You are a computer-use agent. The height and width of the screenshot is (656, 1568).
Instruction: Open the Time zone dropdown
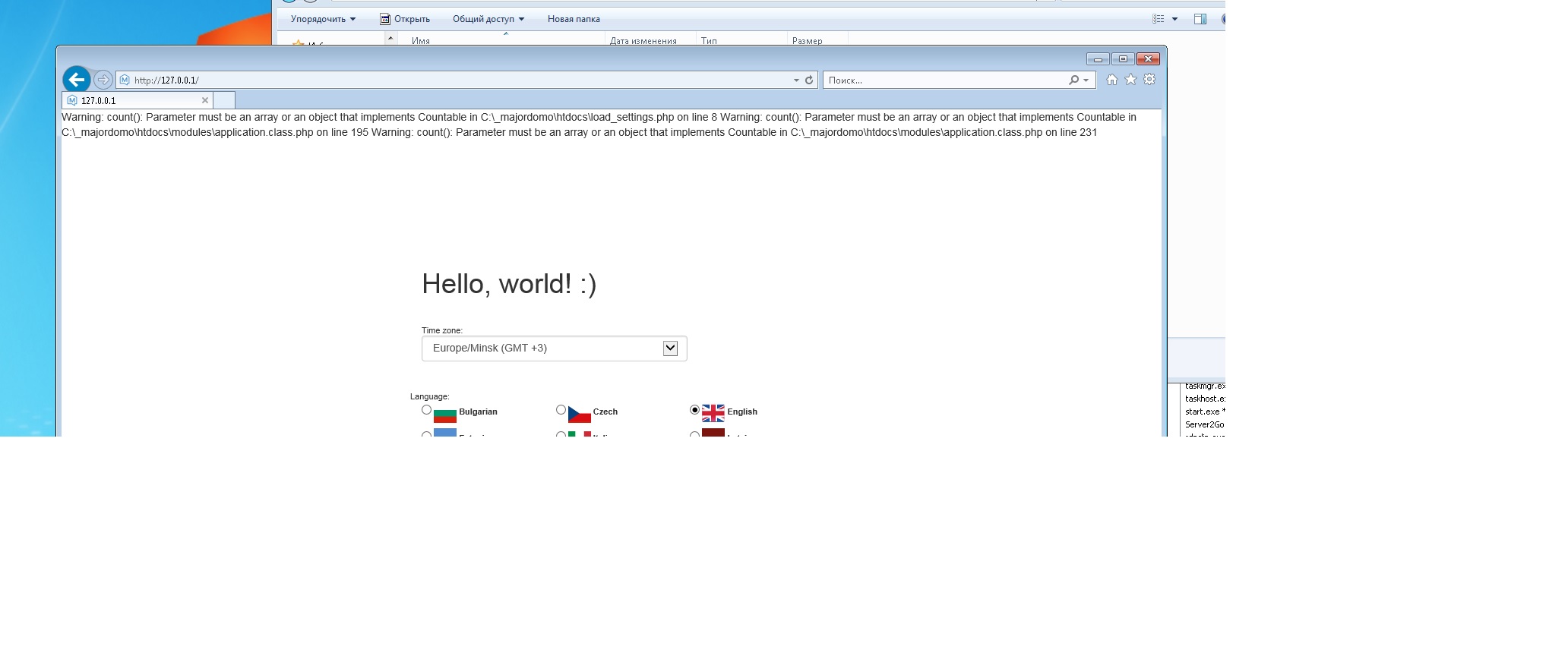[555, 348]
